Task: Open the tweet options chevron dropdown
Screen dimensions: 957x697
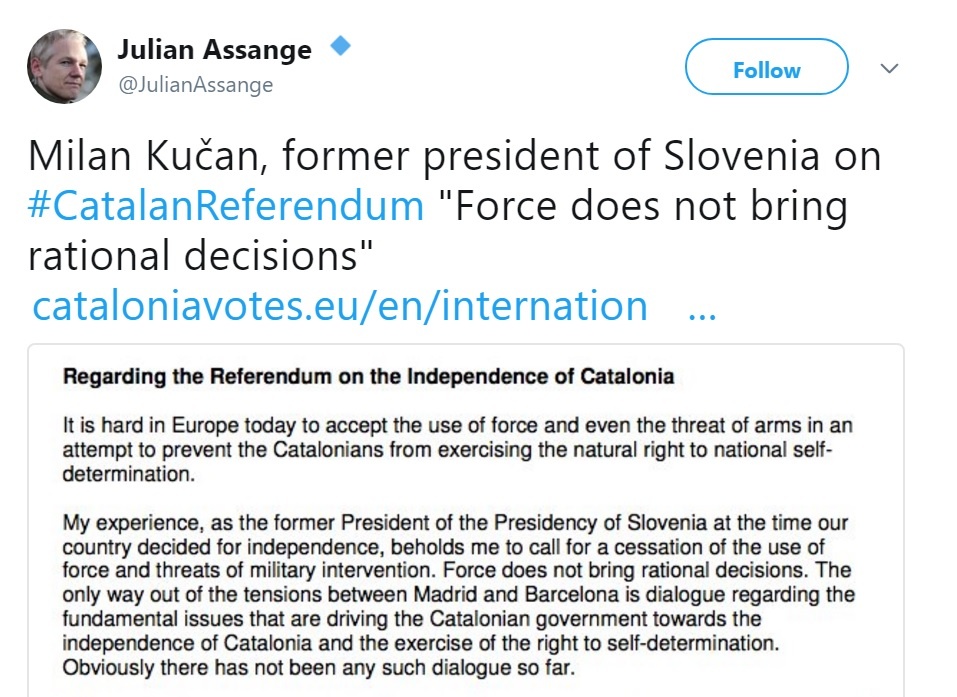Action: click(888, 69)
